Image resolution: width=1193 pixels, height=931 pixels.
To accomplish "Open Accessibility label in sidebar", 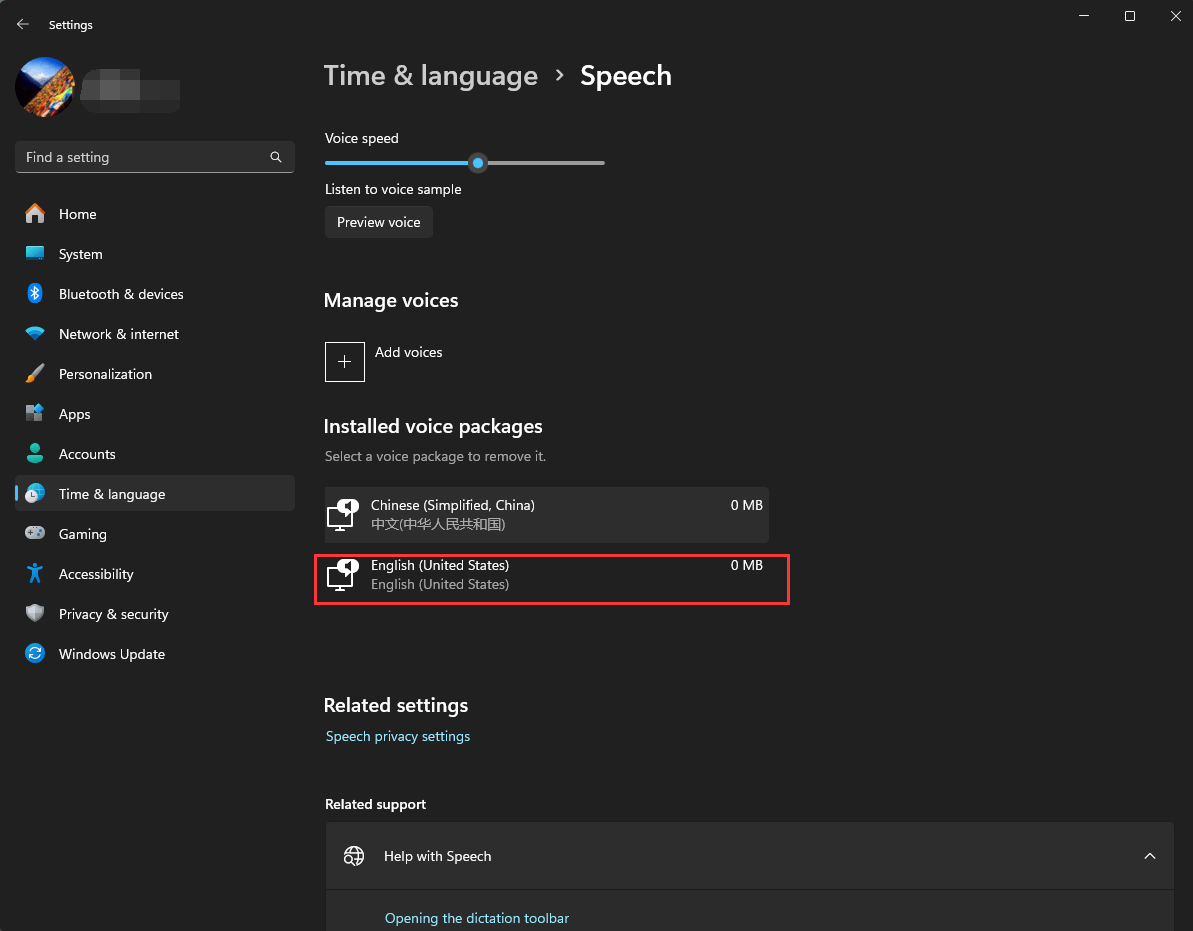I will pos(96,574).
